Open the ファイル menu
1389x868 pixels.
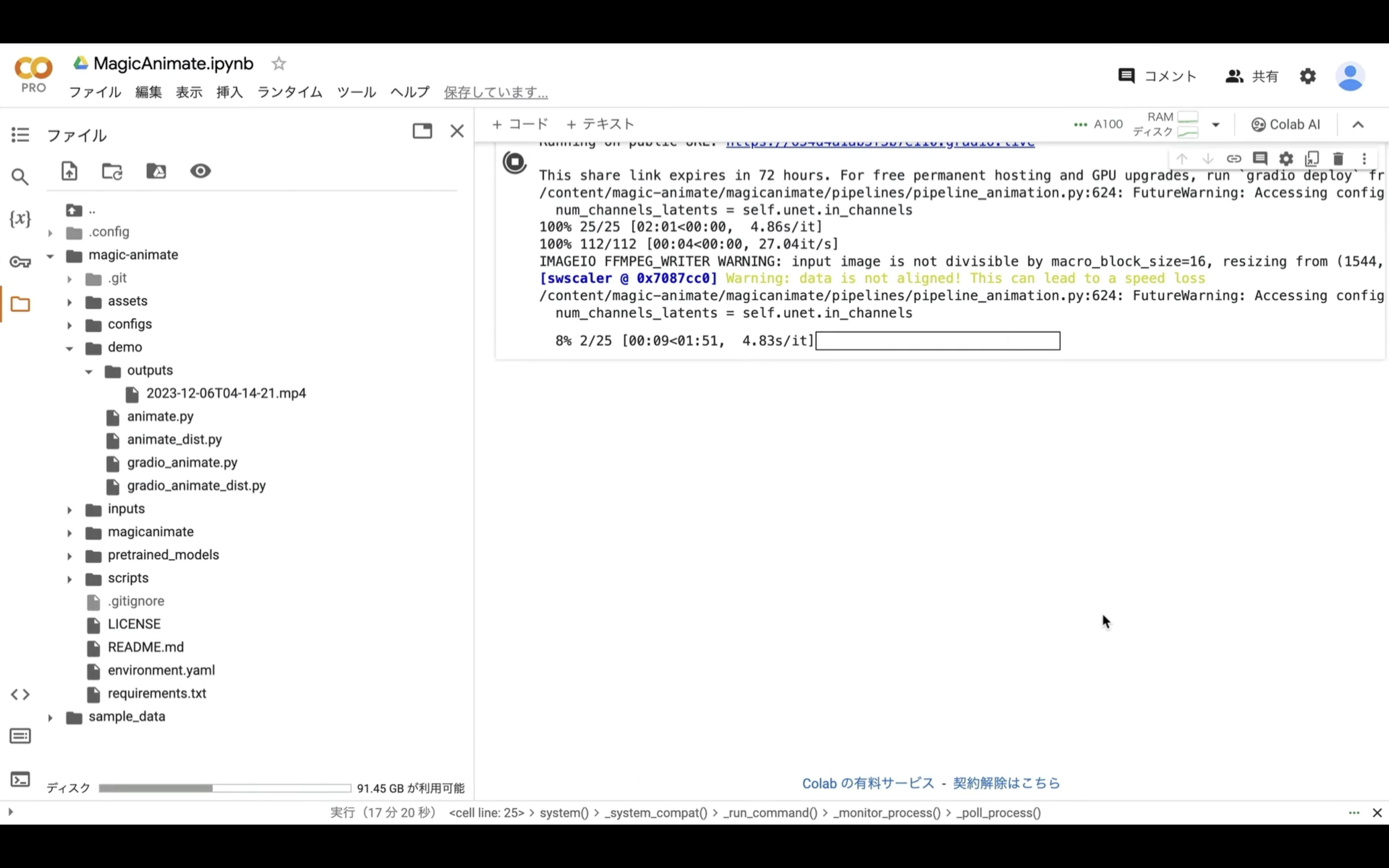(95, 92)
